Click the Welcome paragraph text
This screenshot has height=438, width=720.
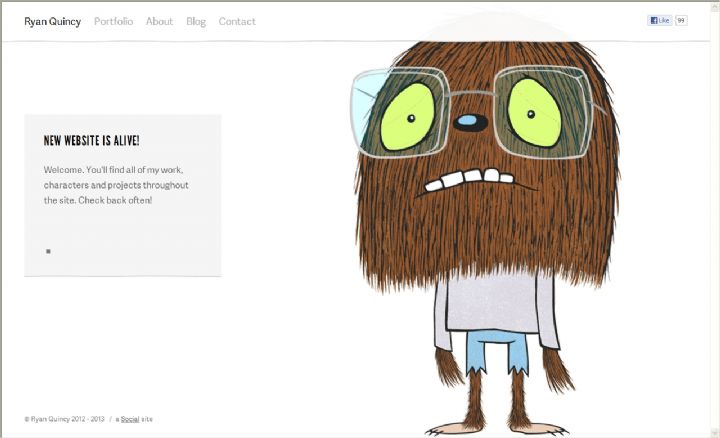[x=116, y=185]
